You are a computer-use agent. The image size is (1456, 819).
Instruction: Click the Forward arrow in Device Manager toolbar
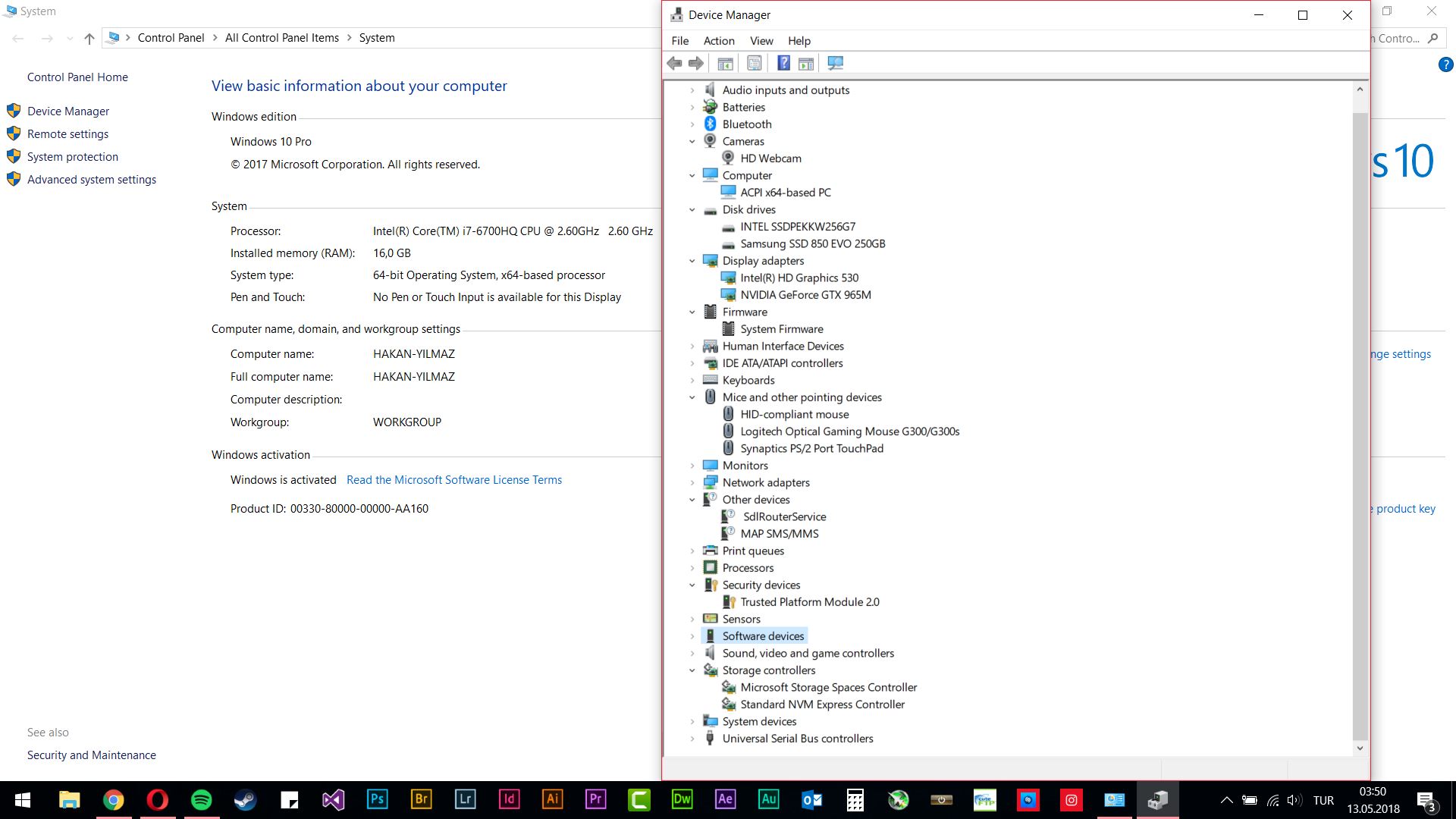[x=695, y=64]
